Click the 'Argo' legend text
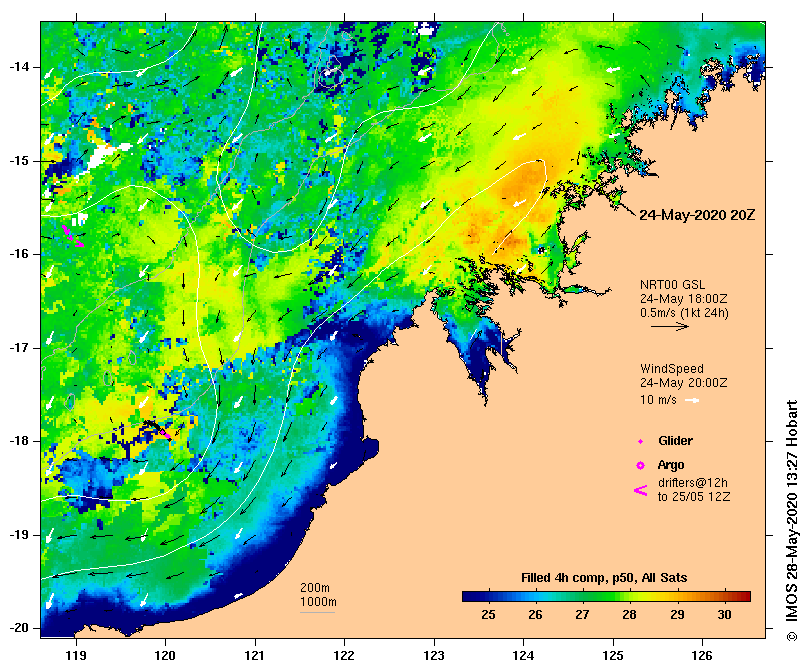The image size is (809, 672). click(x=671, y=465)
